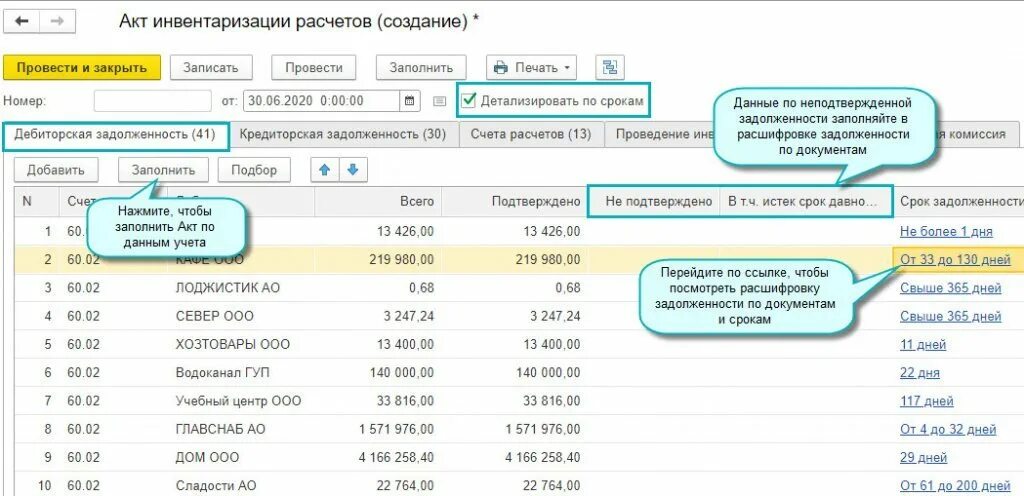Screen dimensions: 1024x496
Task: Open the Печать dropdown
Action: coord(532,67)
